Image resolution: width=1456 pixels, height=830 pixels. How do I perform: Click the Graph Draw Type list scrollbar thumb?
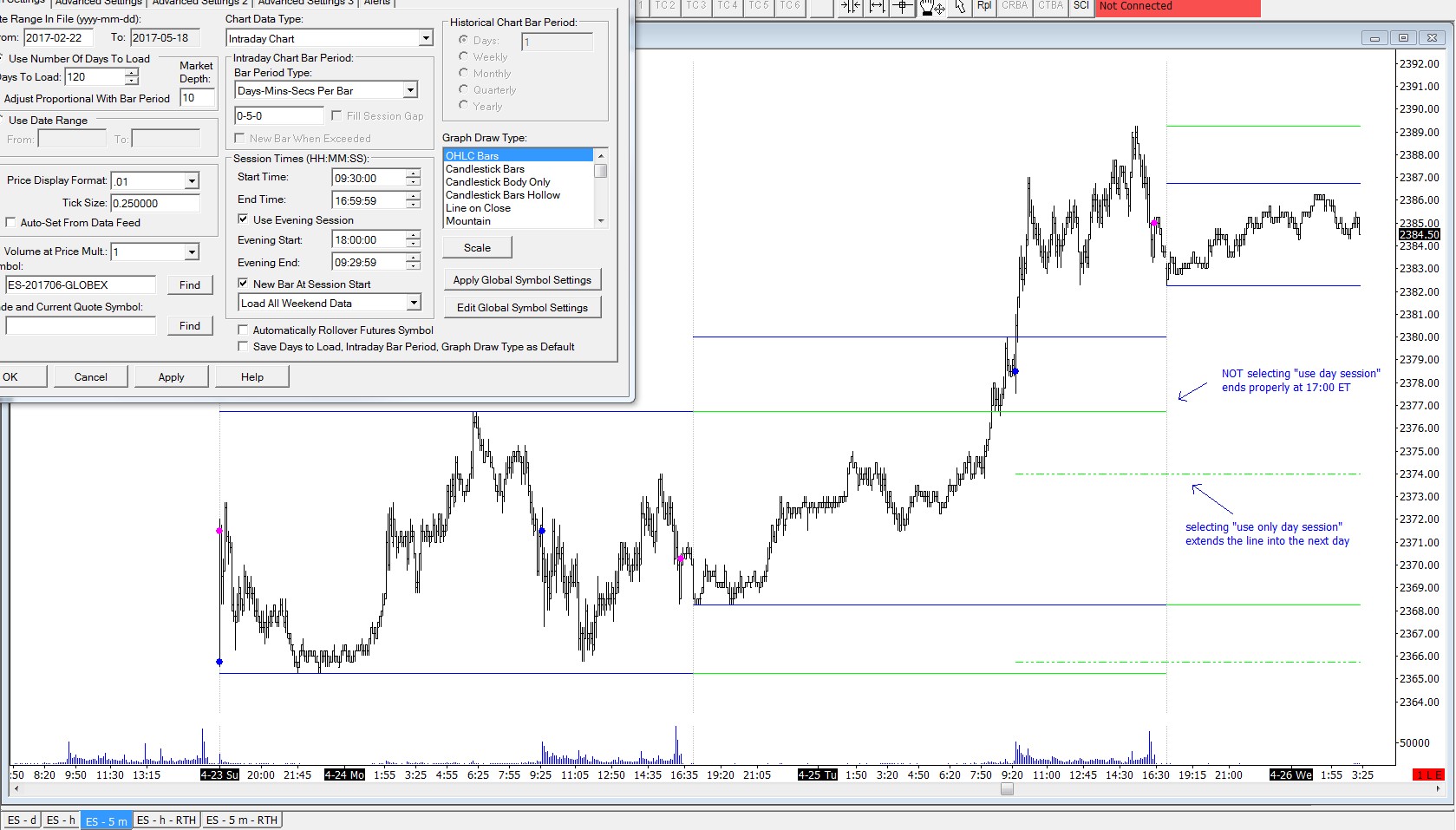[600, 170]
